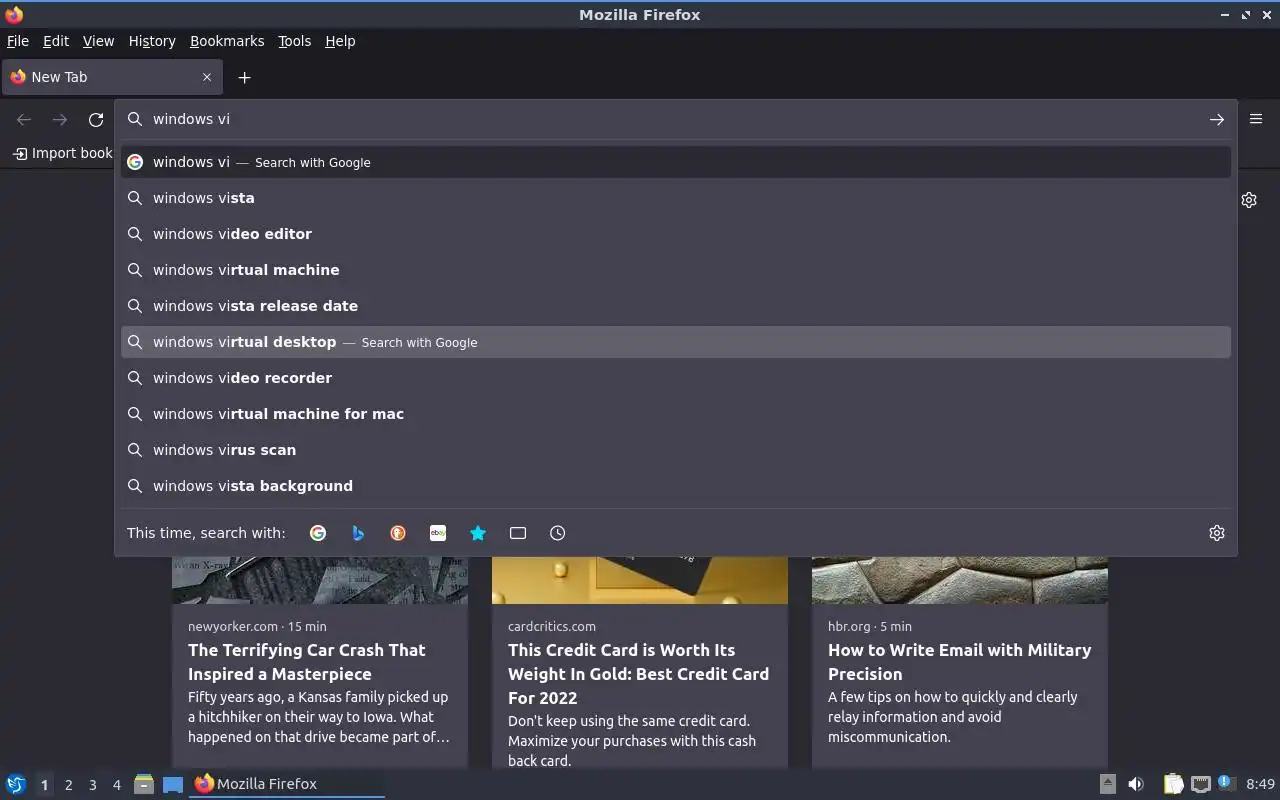The image size is (1280, 800).
Task: Go back one page
Action: (x=24, y=119)
